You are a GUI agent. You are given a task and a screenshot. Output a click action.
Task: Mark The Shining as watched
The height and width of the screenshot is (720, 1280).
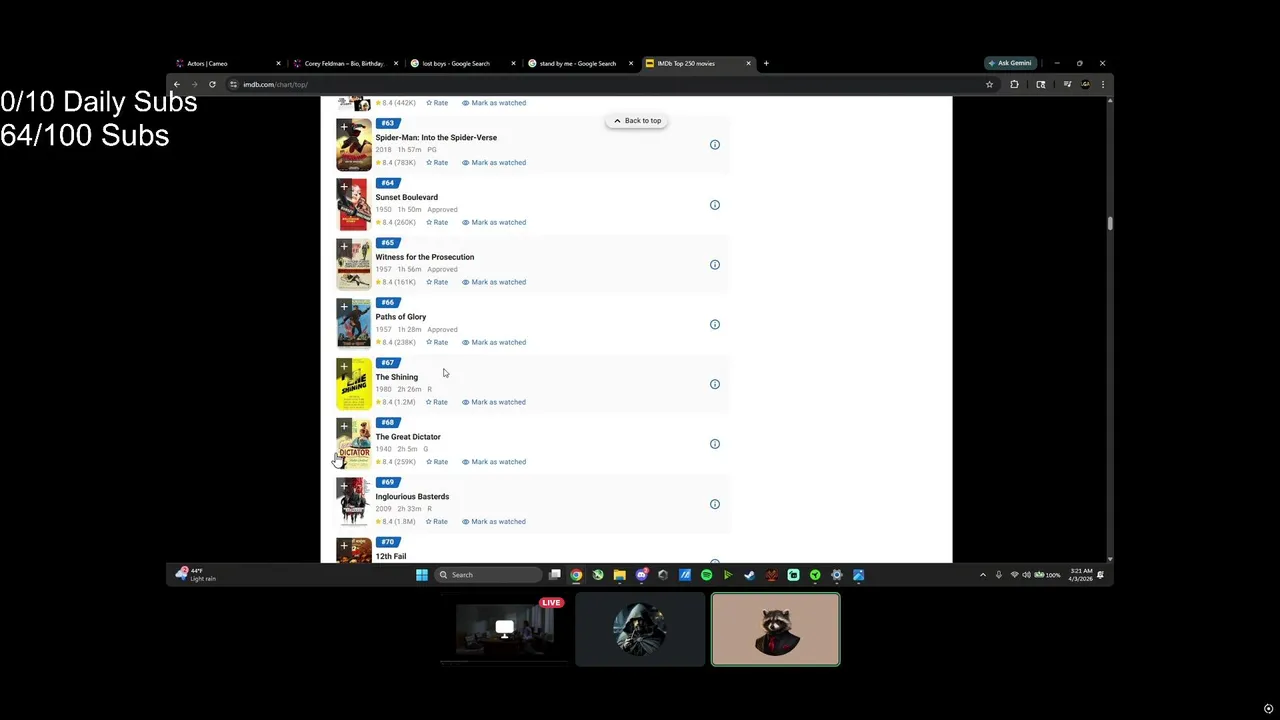pos(494,402)
